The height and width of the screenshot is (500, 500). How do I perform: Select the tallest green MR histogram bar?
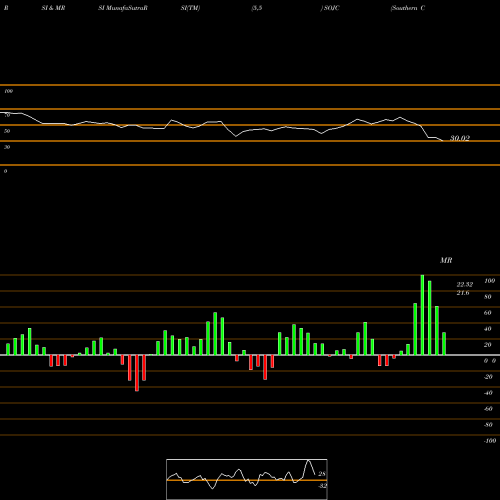pos(422,315)
